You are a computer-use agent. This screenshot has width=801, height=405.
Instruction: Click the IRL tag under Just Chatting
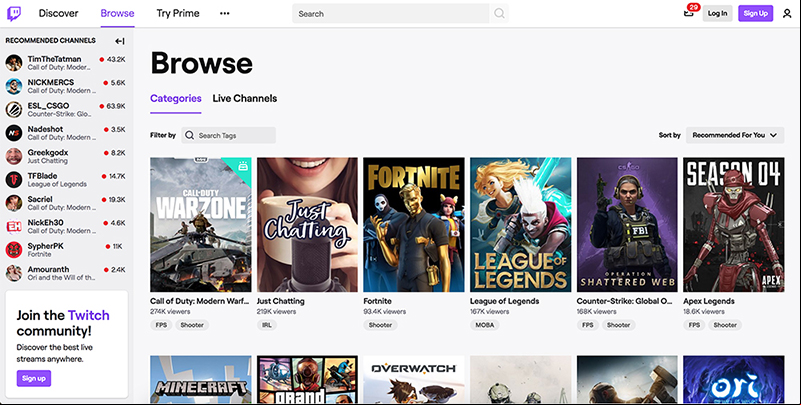pos(267,325)
